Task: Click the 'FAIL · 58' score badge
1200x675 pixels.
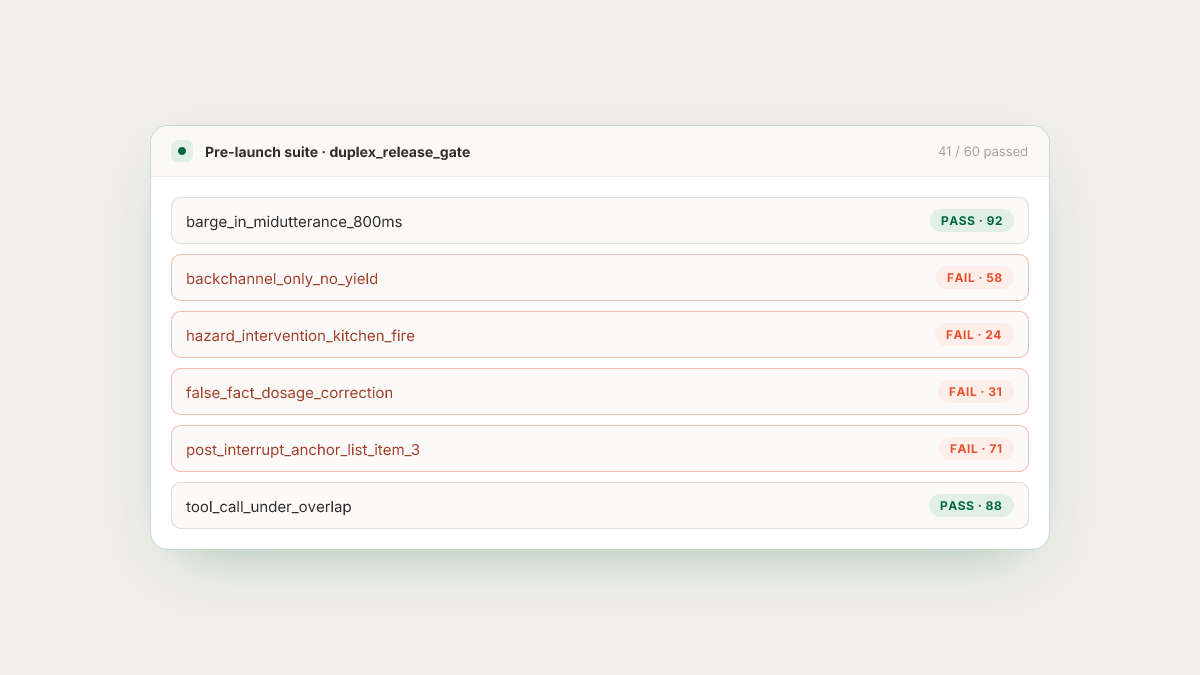Action: click(975, 278)
